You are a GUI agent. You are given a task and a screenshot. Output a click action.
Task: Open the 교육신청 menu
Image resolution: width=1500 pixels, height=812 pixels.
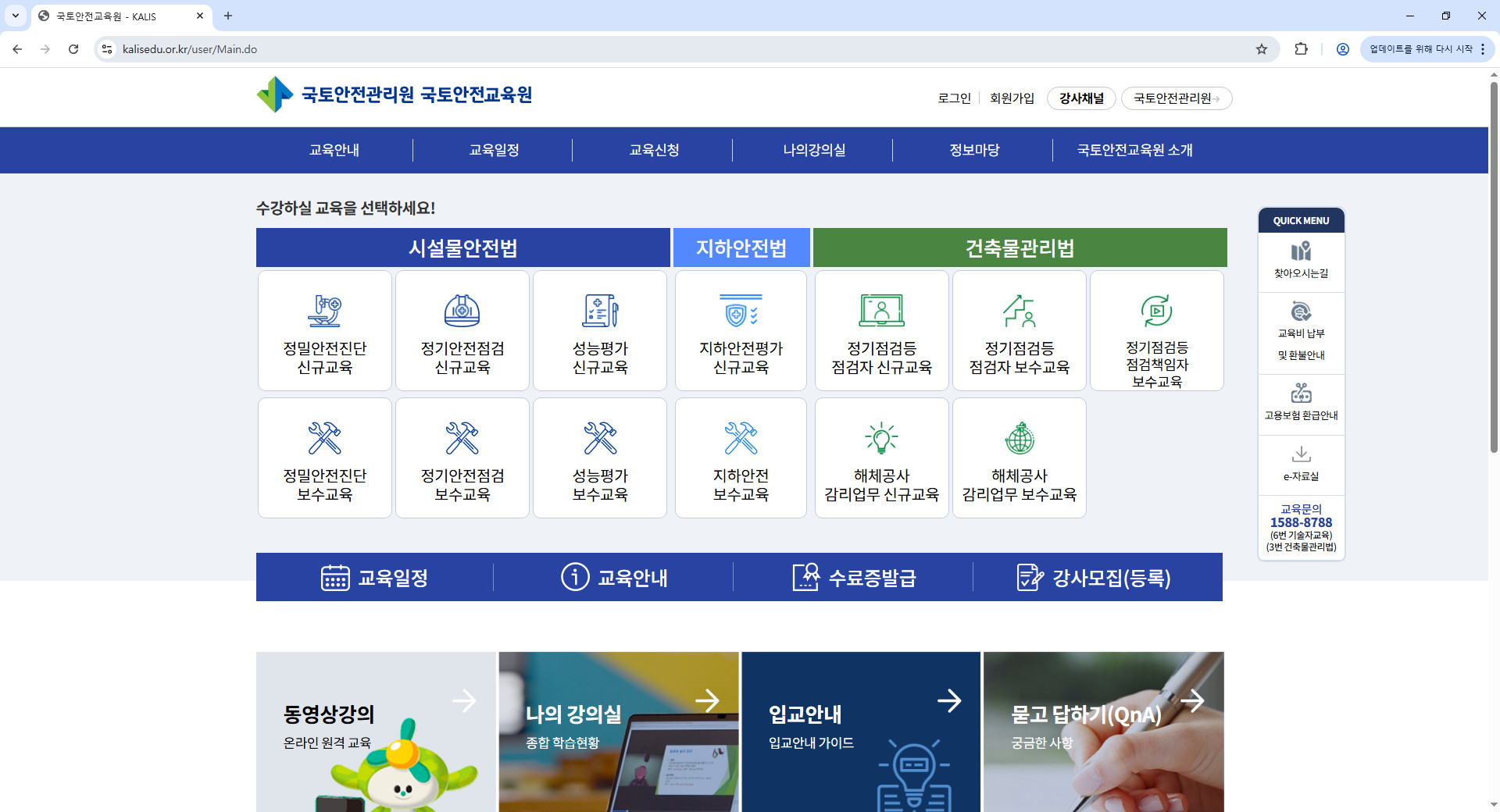tap(654, 150)
